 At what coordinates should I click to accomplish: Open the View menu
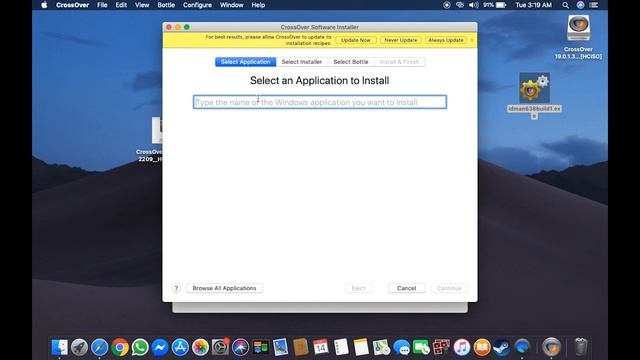point(142,5)
